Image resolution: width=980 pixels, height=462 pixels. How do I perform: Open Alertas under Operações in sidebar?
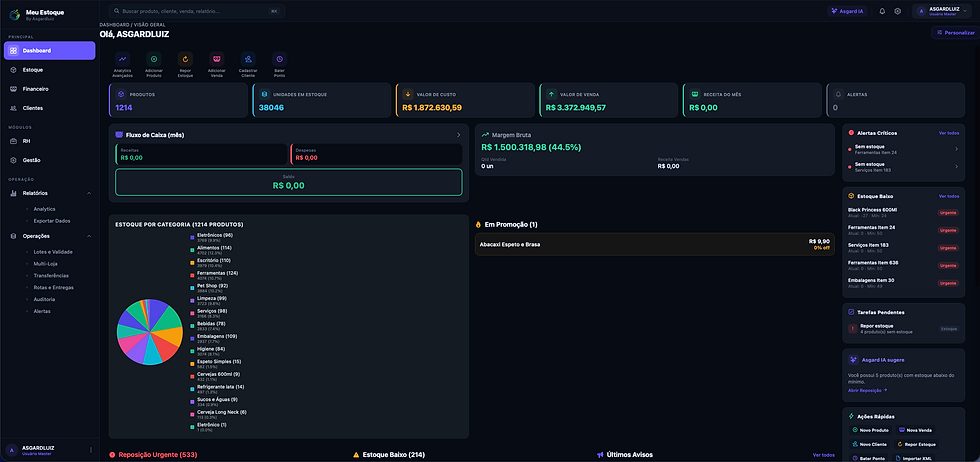tap(42, 311)
